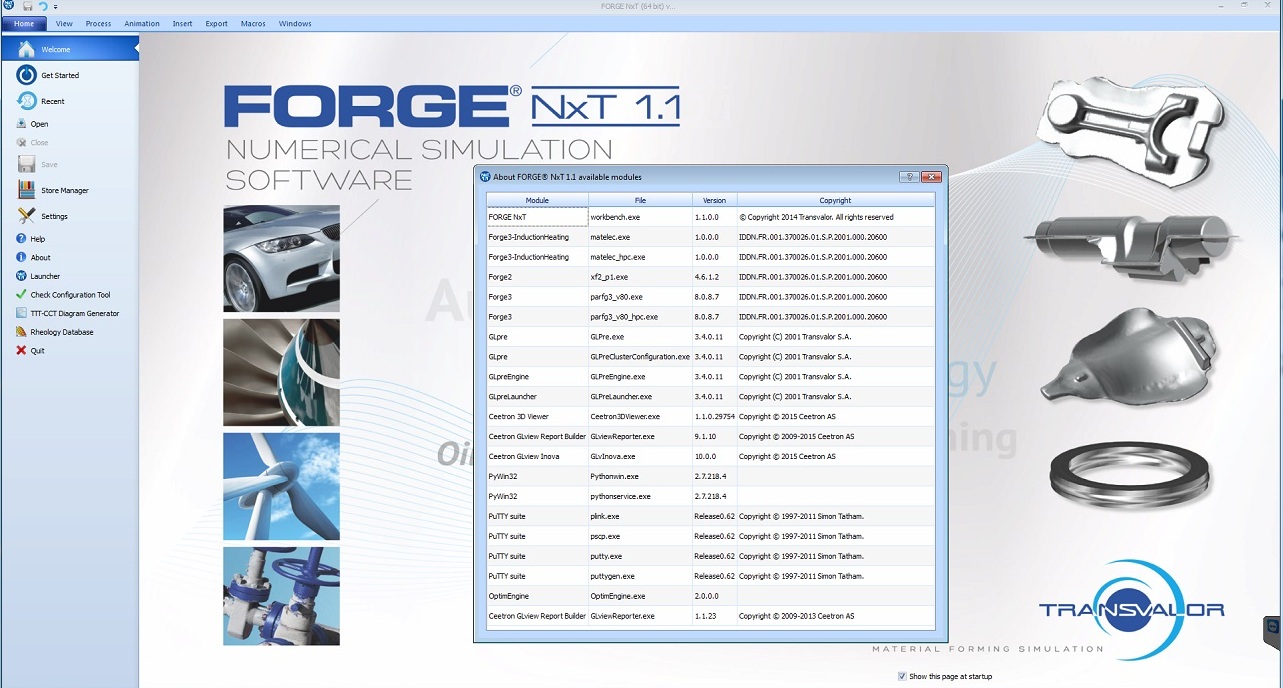Click the Launcher label
The height and width of the screenshot is (688, 1283).
point(45,276)
